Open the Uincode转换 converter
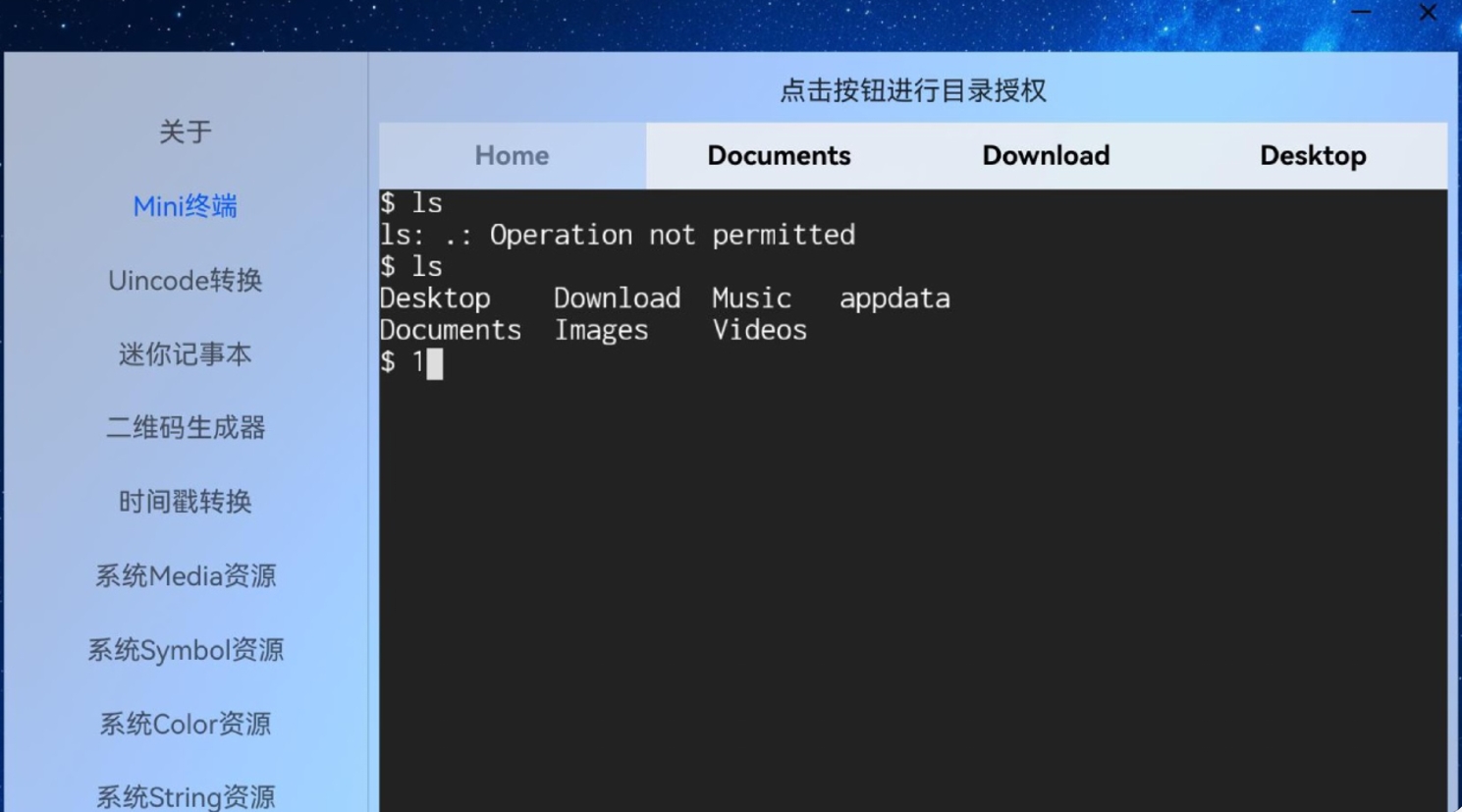Screen dimensions: 1462x812 185,281
